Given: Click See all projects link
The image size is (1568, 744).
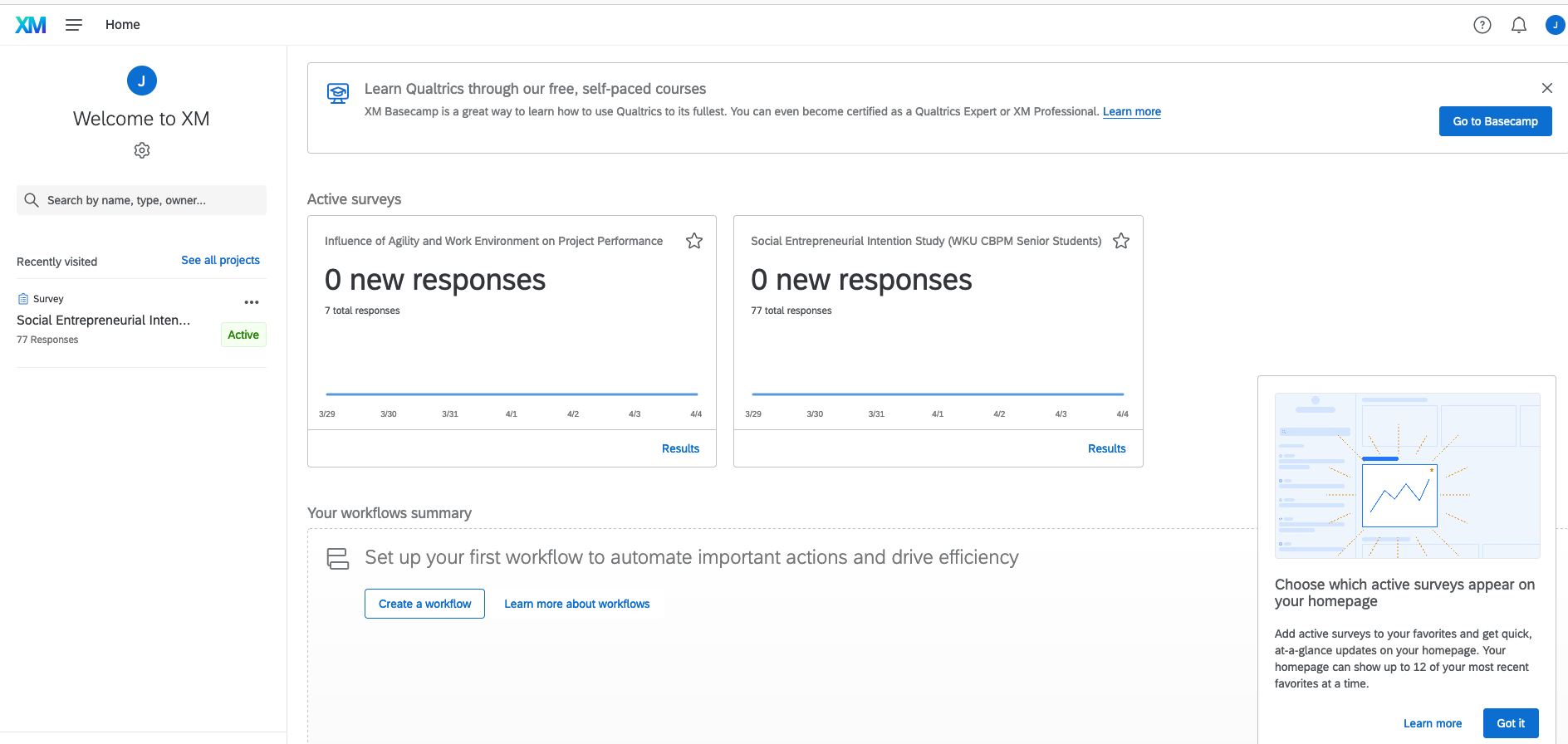Looking at the screenshot, I should (221, 260).
